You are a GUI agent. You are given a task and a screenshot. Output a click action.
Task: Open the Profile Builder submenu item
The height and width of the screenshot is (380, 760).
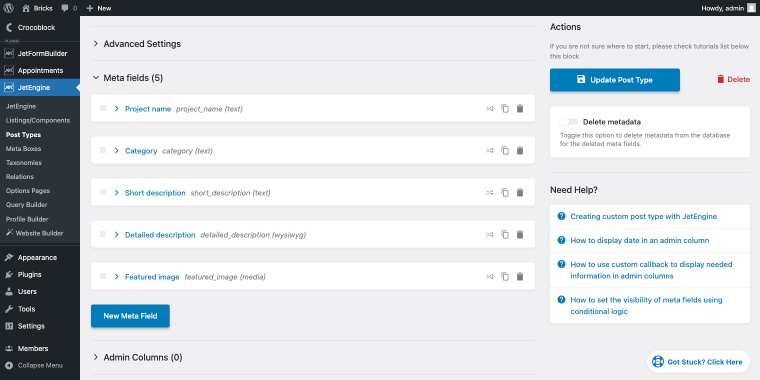27,219
